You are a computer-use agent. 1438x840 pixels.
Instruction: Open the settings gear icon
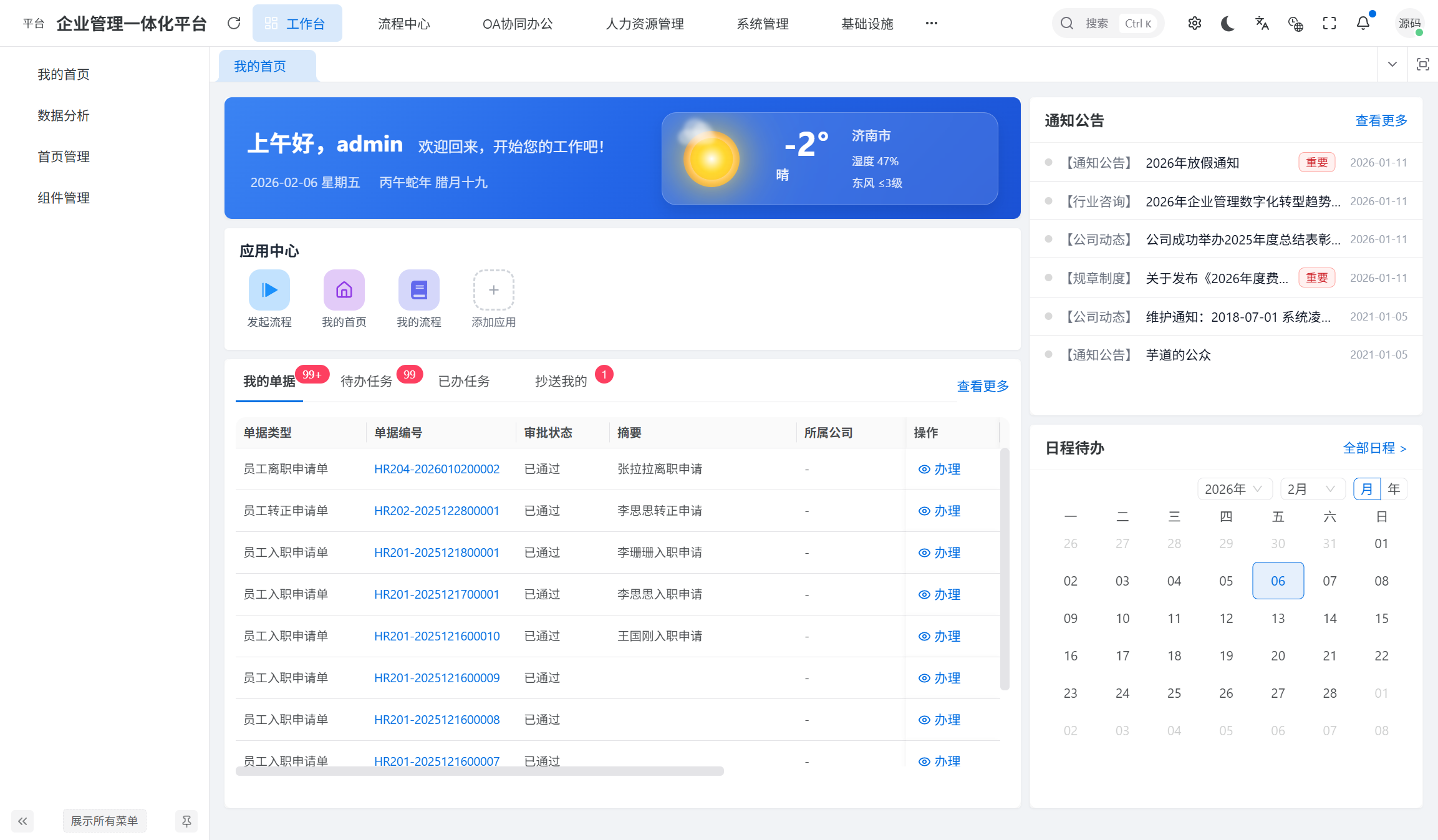coord(1194,23)
